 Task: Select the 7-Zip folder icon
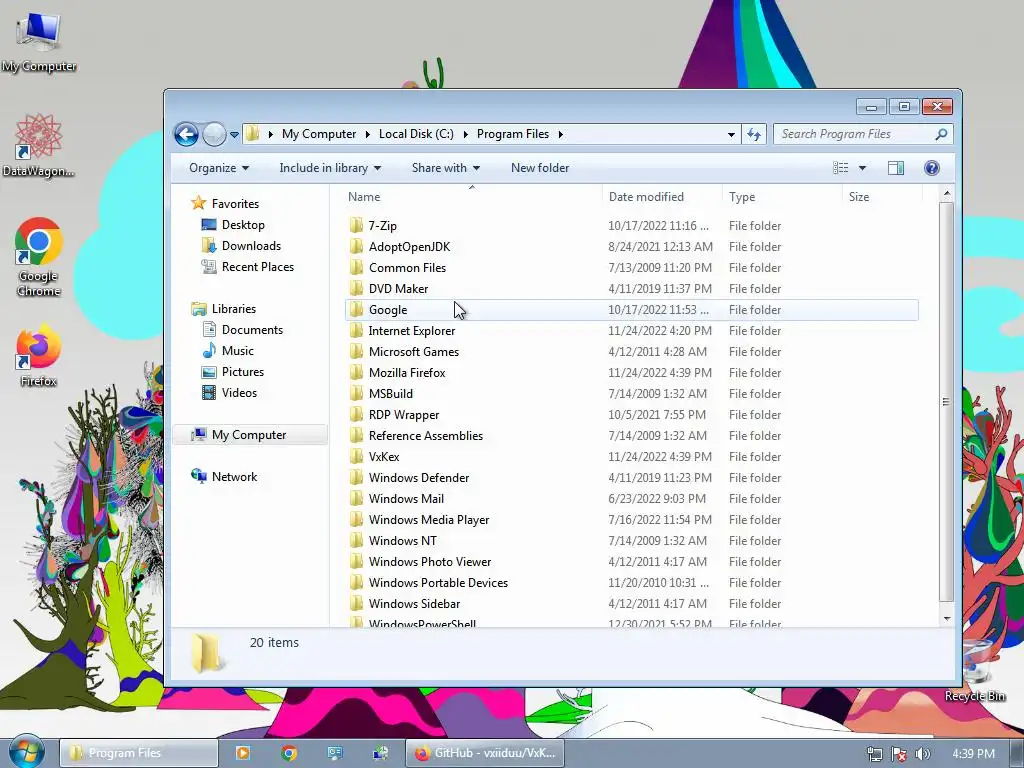coord(357,225)
